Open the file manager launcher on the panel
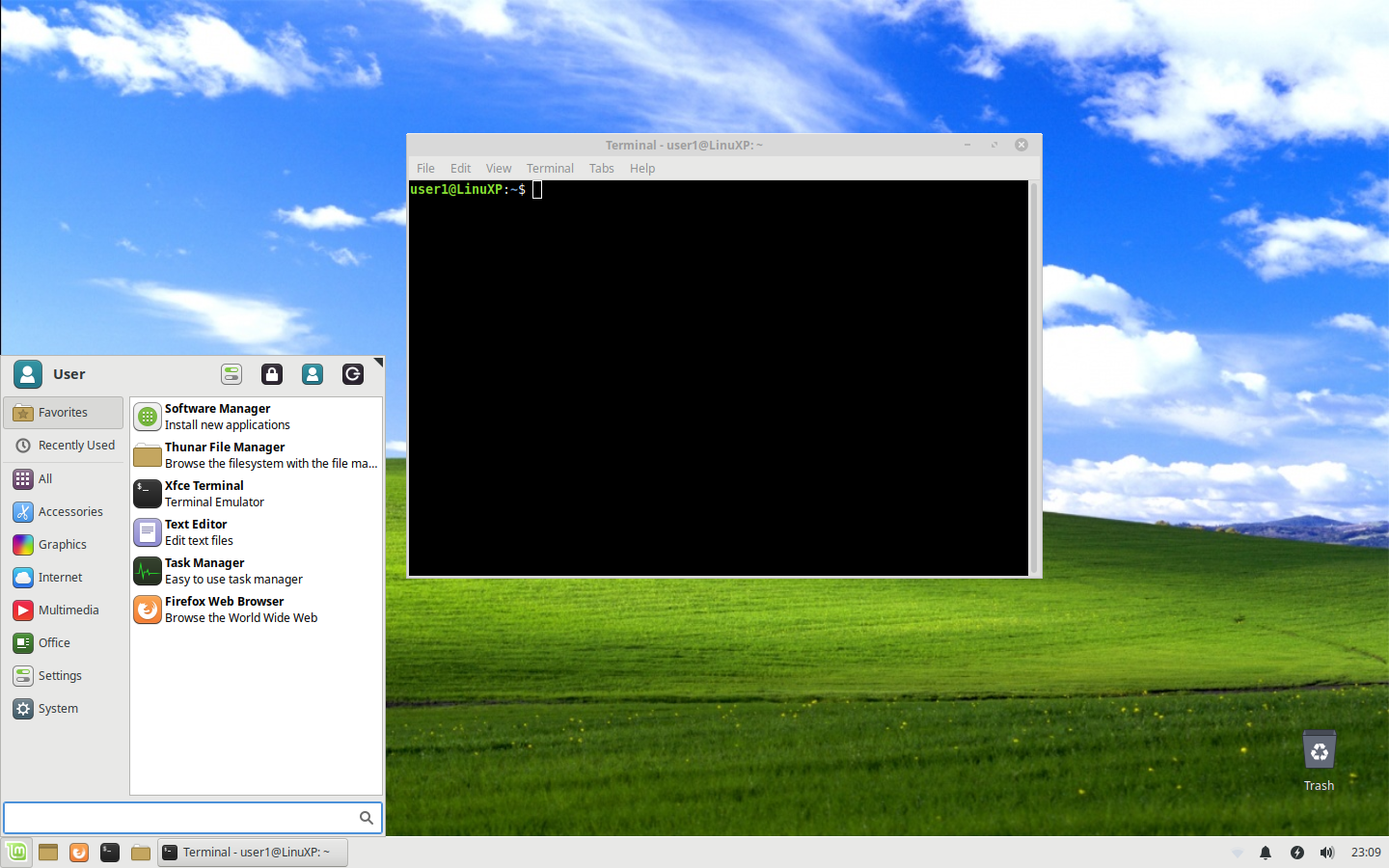 coord(141,852)
